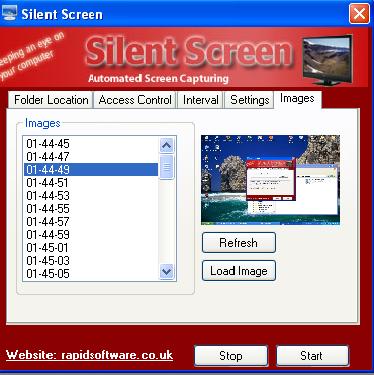Select the 01-44-45 image entry
Screen dimensions: 374x375
click(x=91, y=144)
